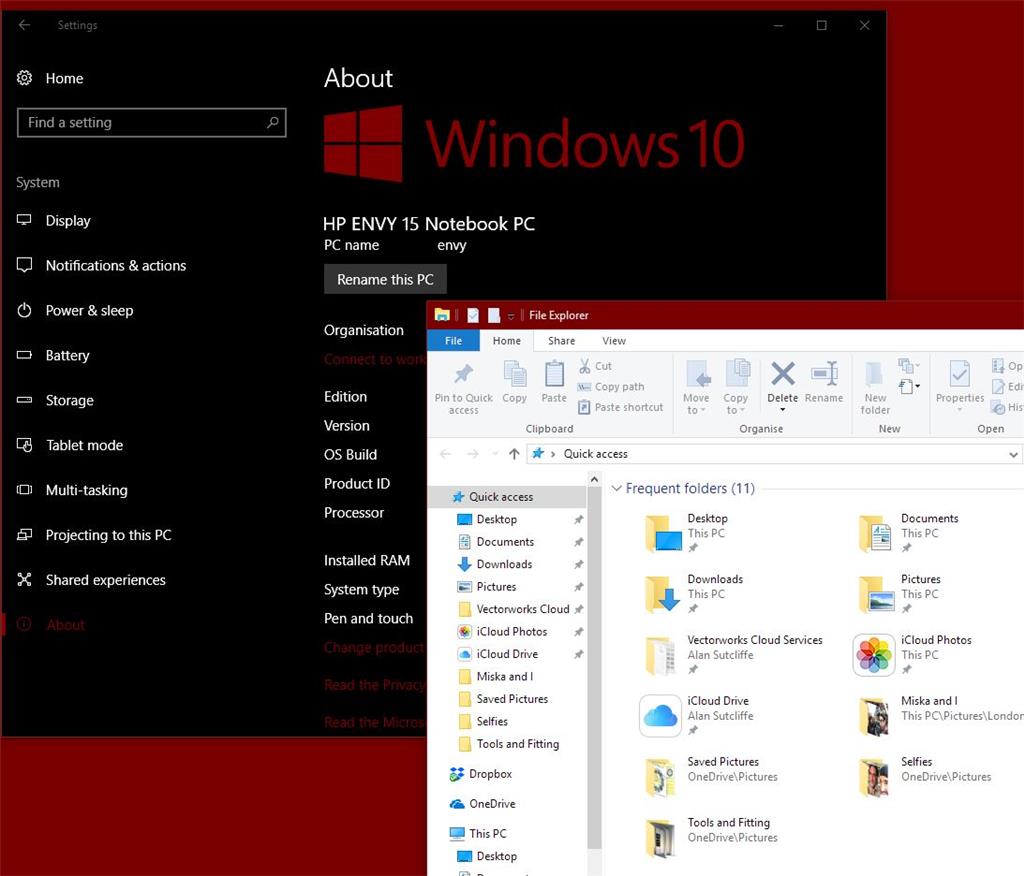Switch to the View ribbon tab
The image size is (1024, 876).
click(614, 340)
